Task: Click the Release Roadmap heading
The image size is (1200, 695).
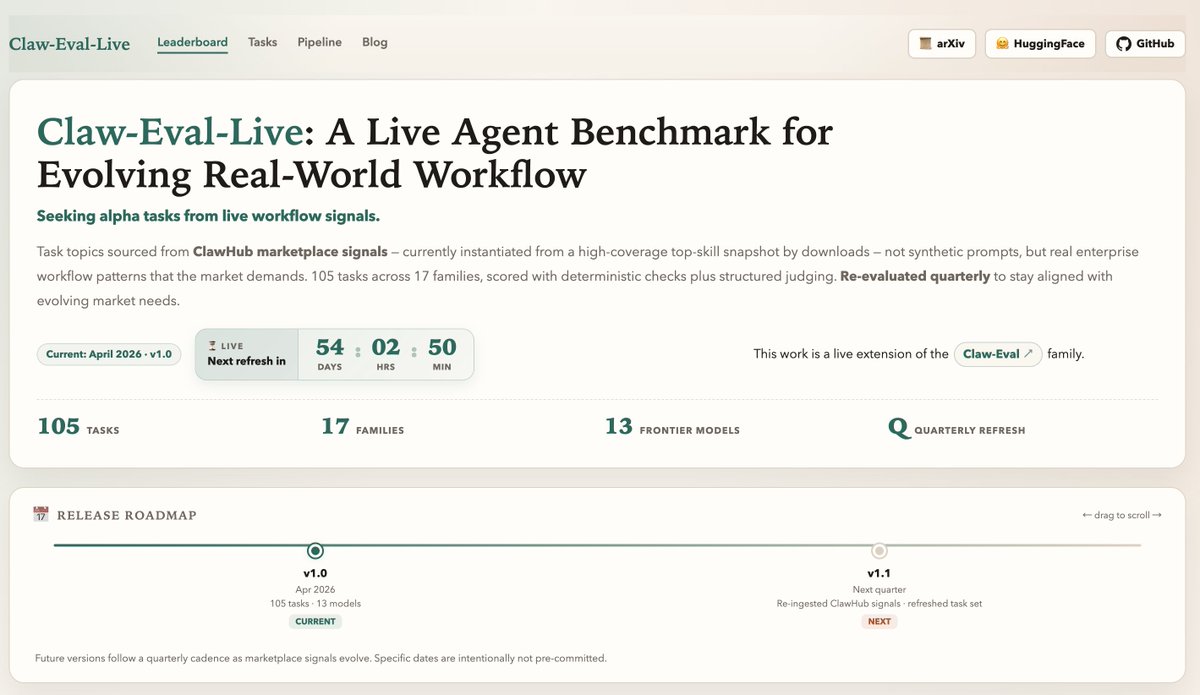Action: (x=127, y=515)
